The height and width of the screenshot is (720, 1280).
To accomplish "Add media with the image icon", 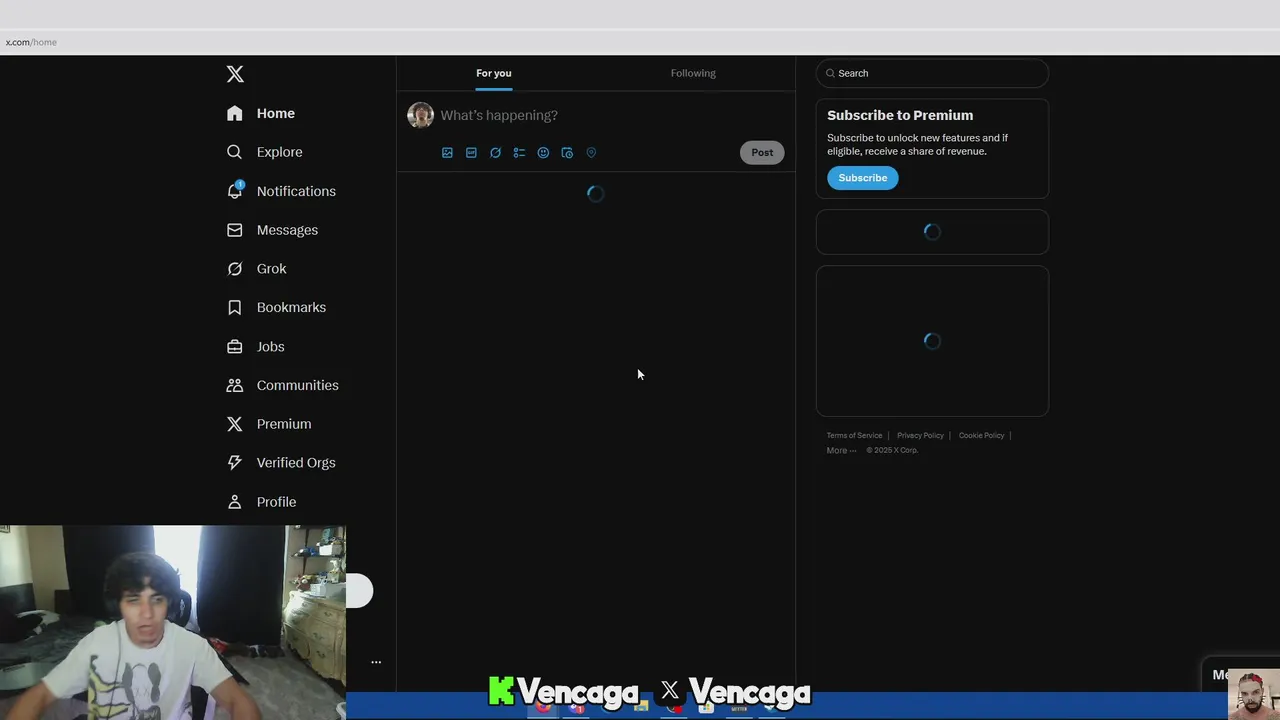I will point(447,153).
